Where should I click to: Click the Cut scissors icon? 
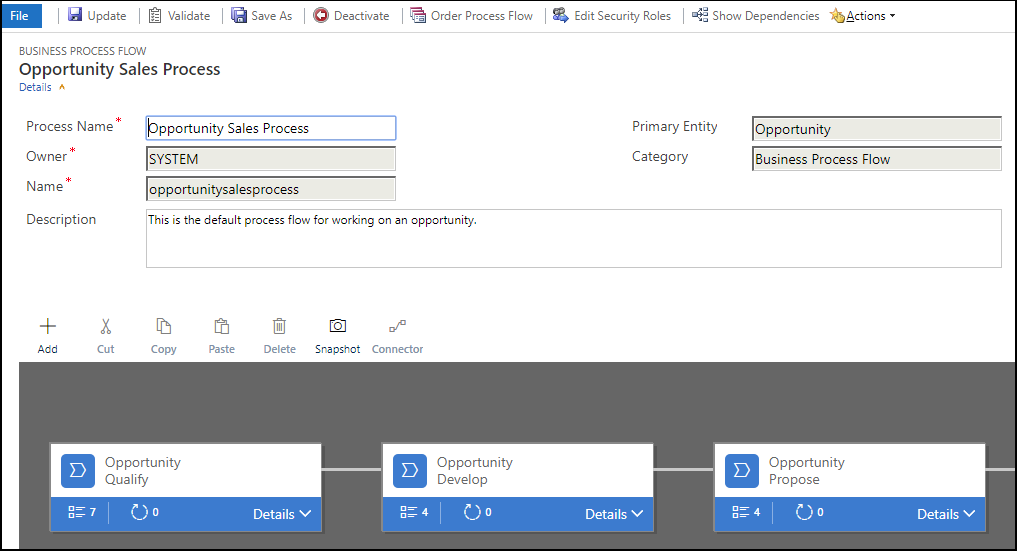point(105,327)
